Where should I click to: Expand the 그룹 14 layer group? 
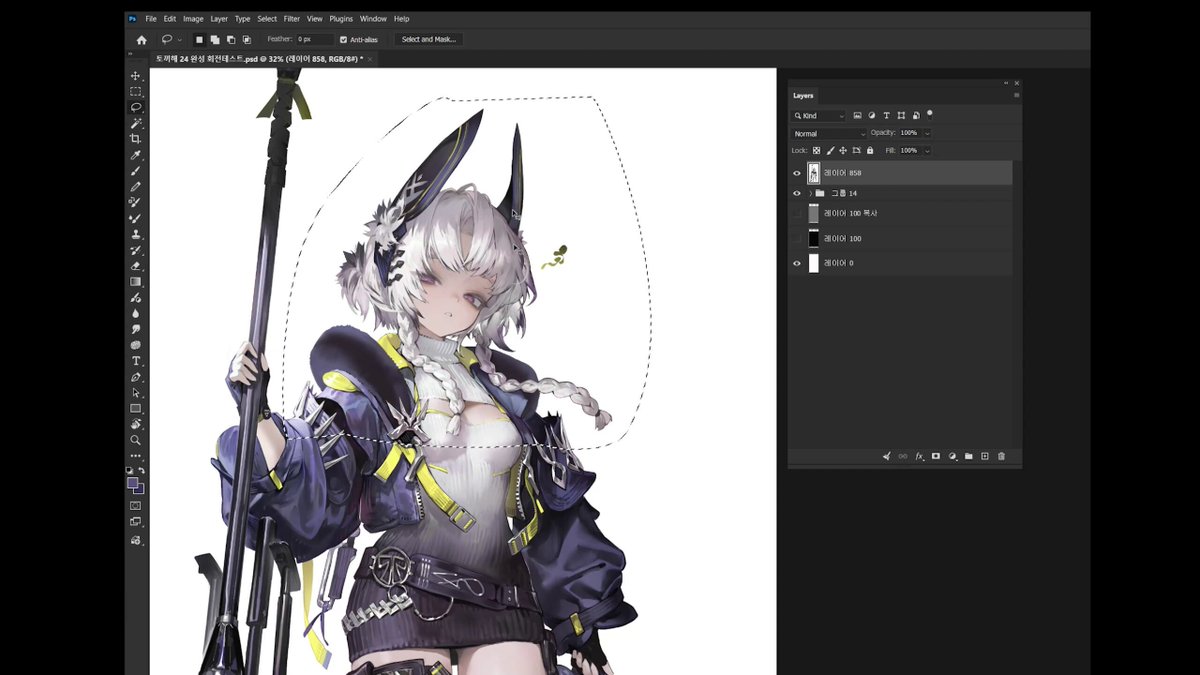(810, 193)
